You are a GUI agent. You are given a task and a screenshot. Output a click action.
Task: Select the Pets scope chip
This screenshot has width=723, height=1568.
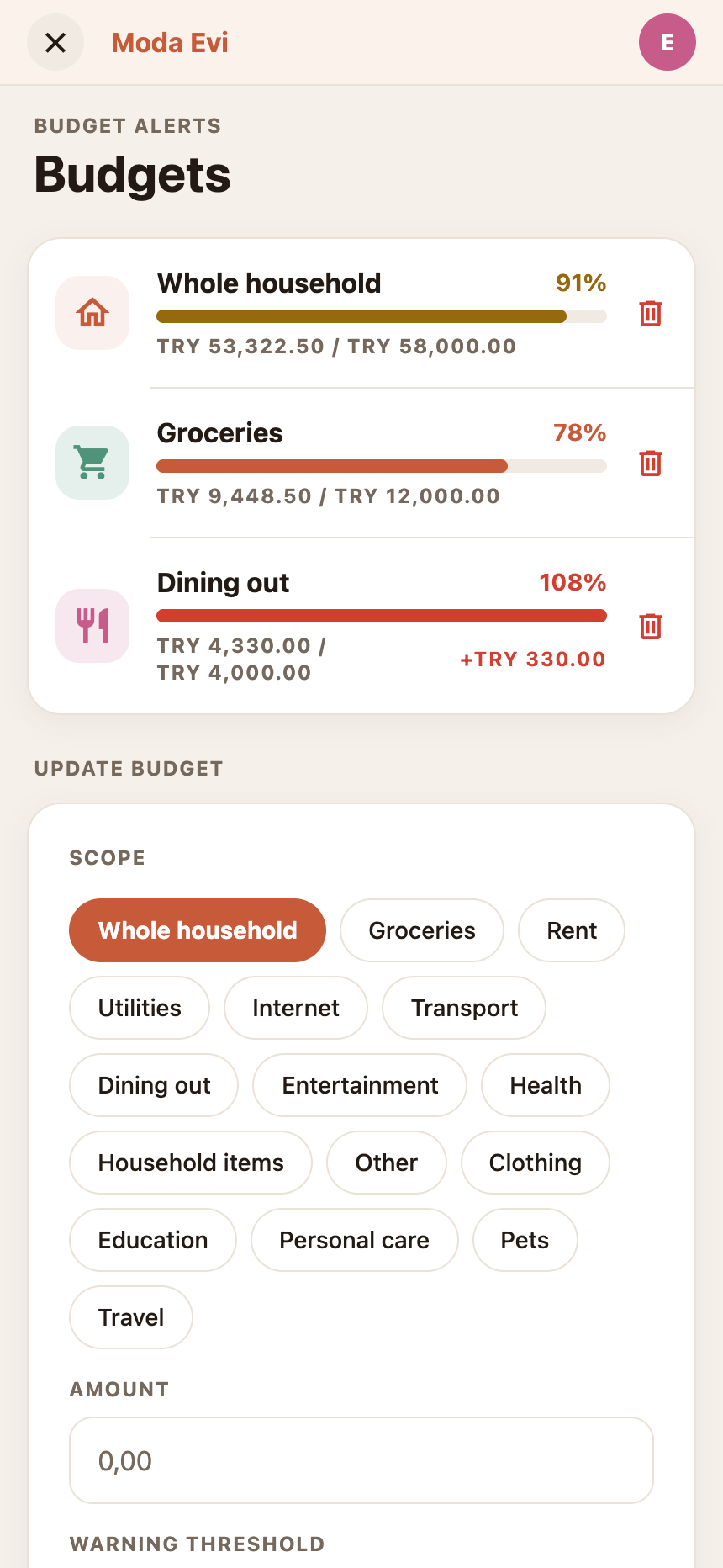[525, 1240]
